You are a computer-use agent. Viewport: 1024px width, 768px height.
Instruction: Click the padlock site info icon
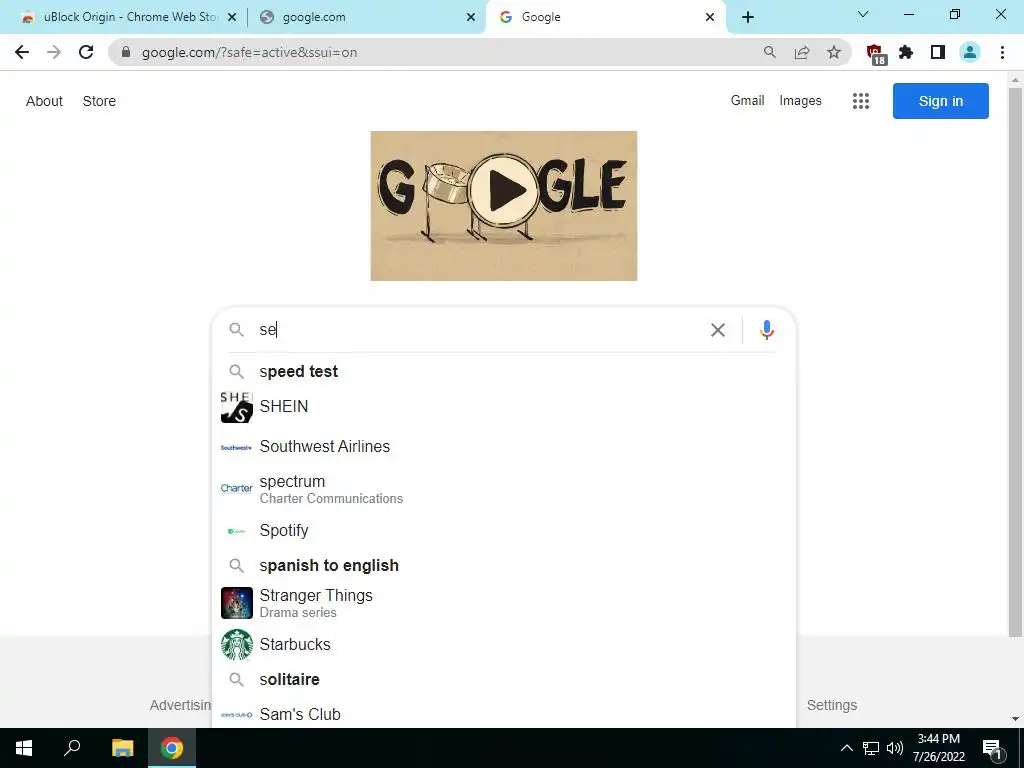(126, 52)
